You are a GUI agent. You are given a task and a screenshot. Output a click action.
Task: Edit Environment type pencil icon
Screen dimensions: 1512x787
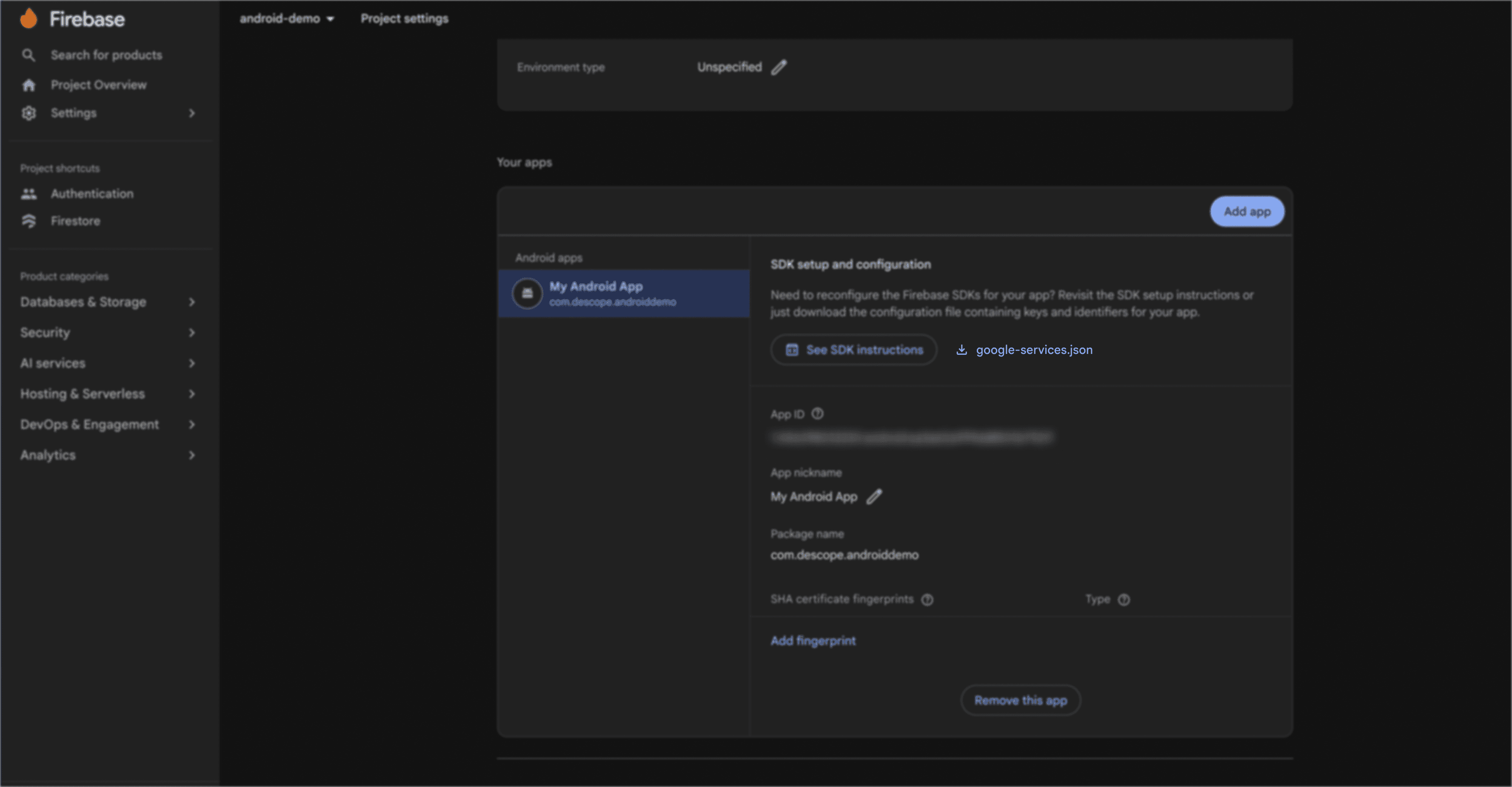[x=779, y=68]
